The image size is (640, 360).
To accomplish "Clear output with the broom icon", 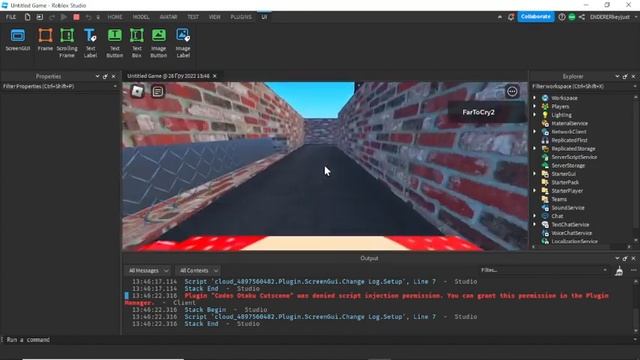I will tap(619, 271).
